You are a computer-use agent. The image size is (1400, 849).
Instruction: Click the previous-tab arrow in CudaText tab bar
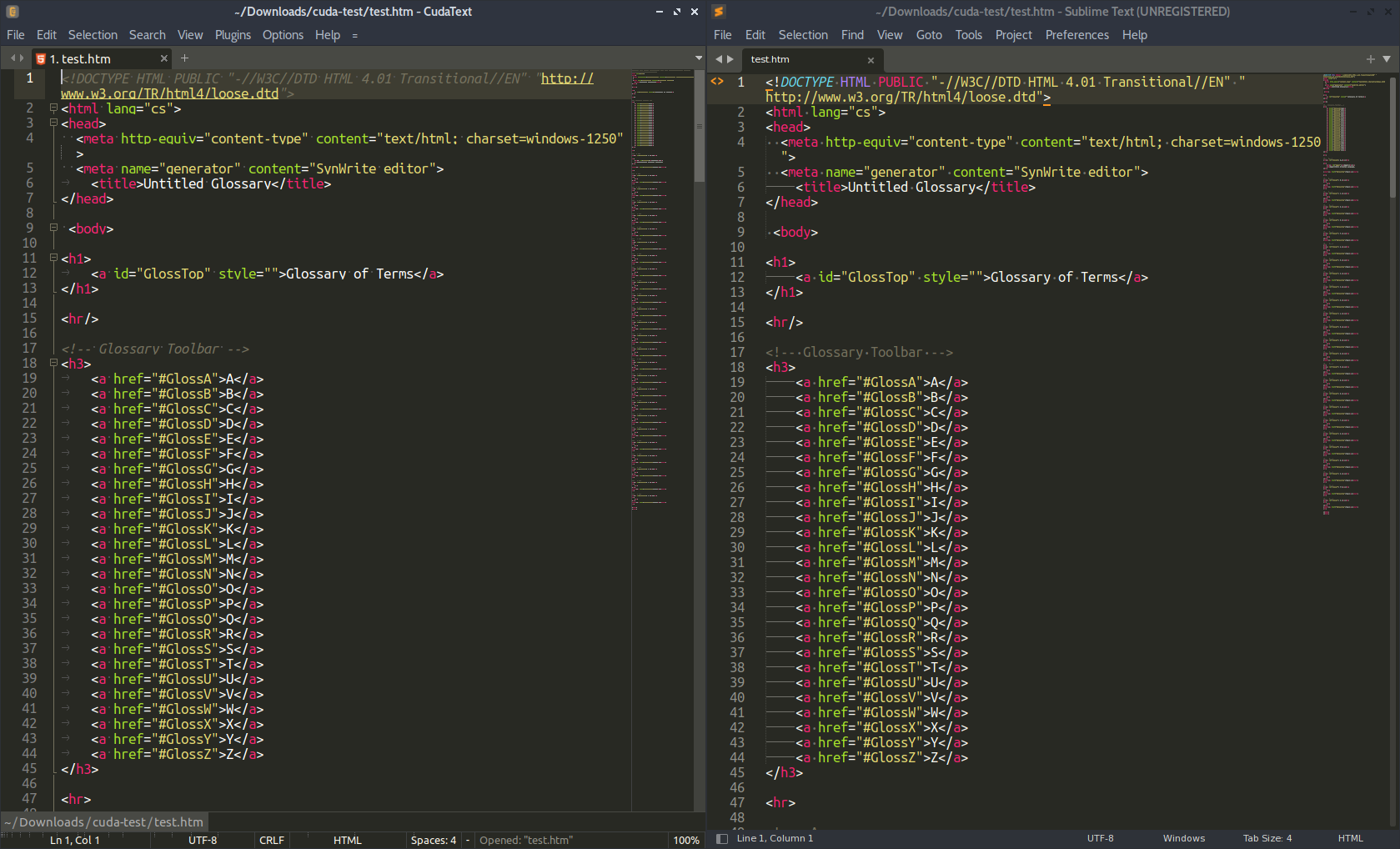point(13,58)
